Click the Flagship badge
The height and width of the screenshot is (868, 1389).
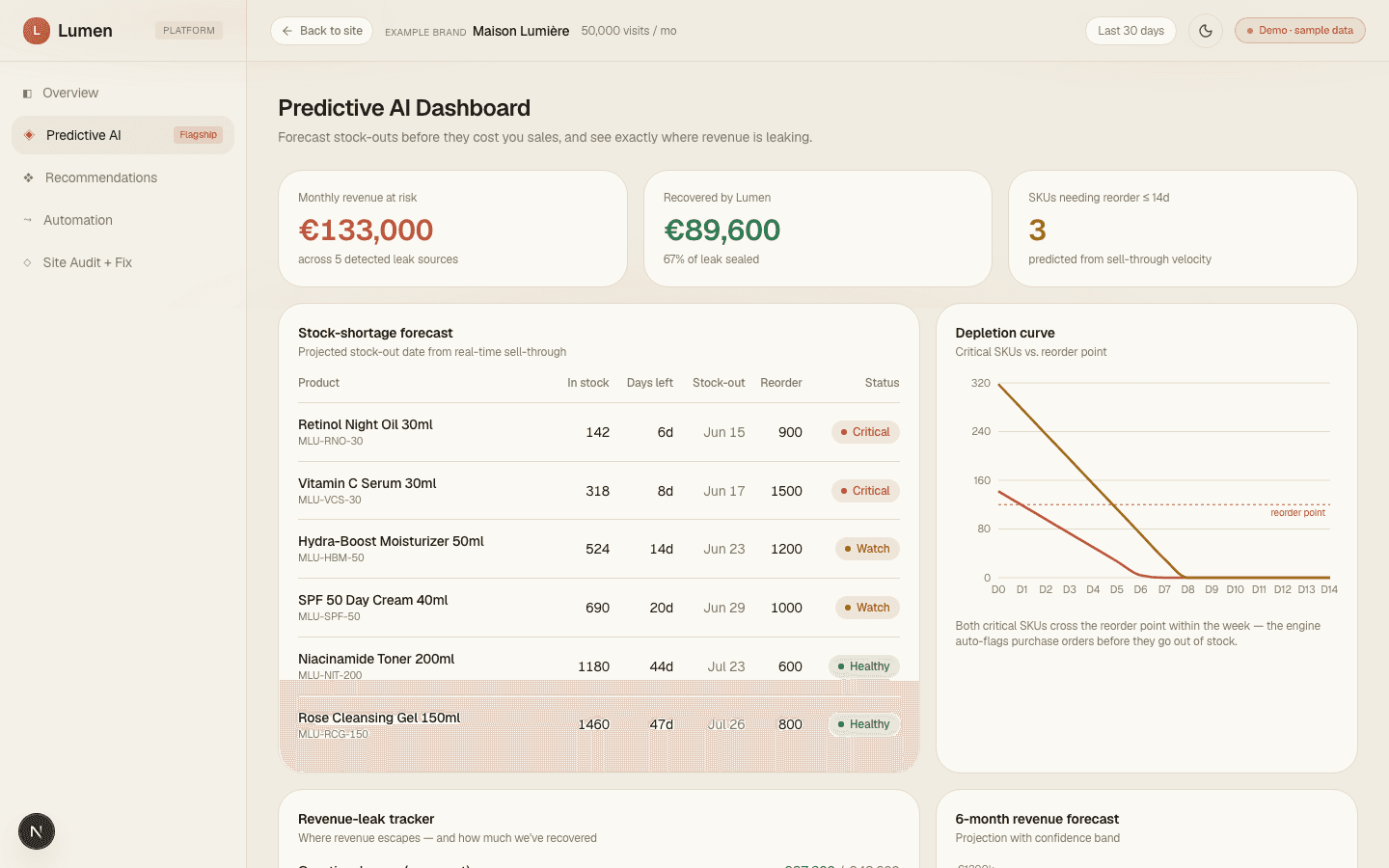(198, 135)
